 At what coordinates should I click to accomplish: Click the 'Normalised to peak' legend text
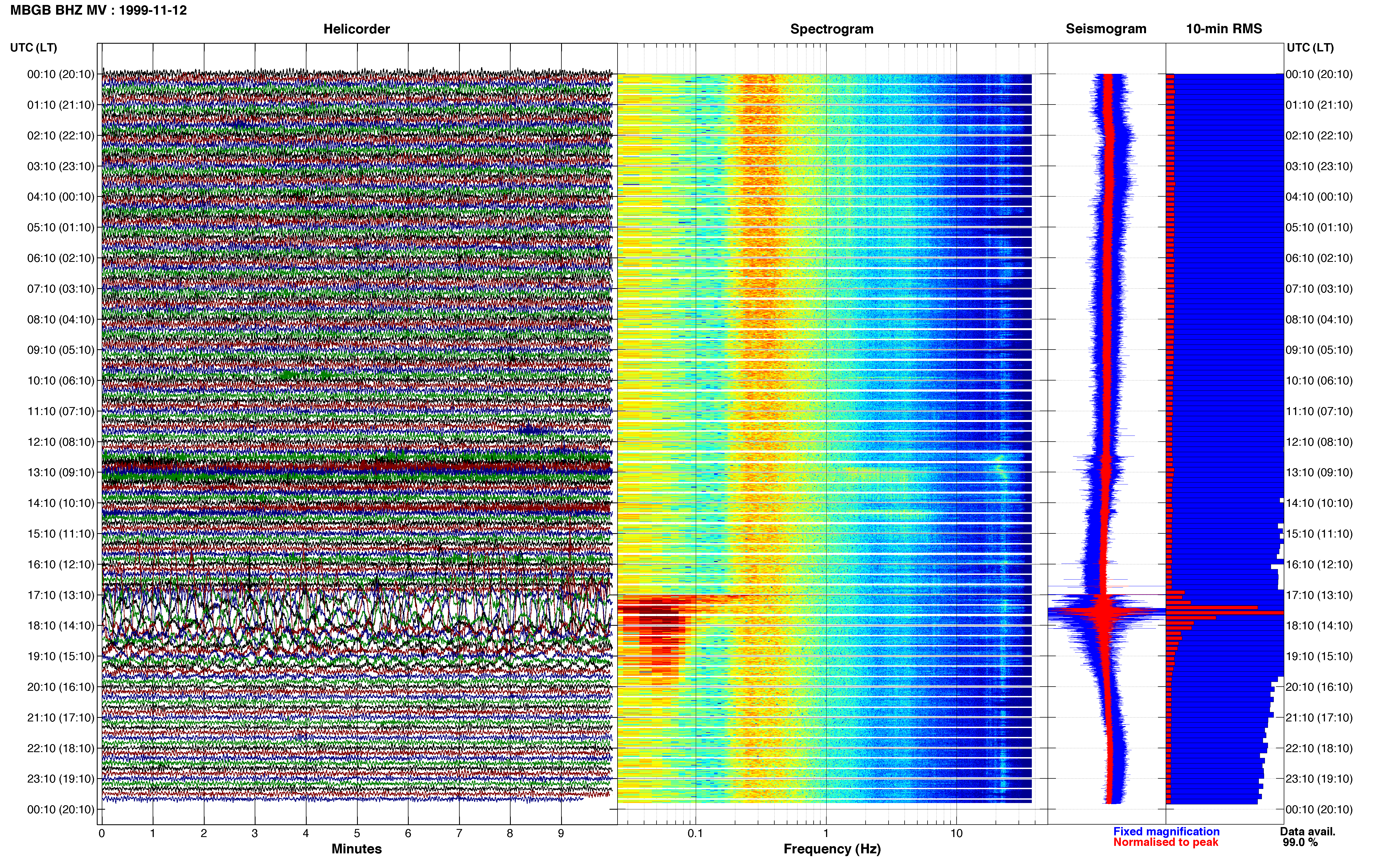(1165, 842)
